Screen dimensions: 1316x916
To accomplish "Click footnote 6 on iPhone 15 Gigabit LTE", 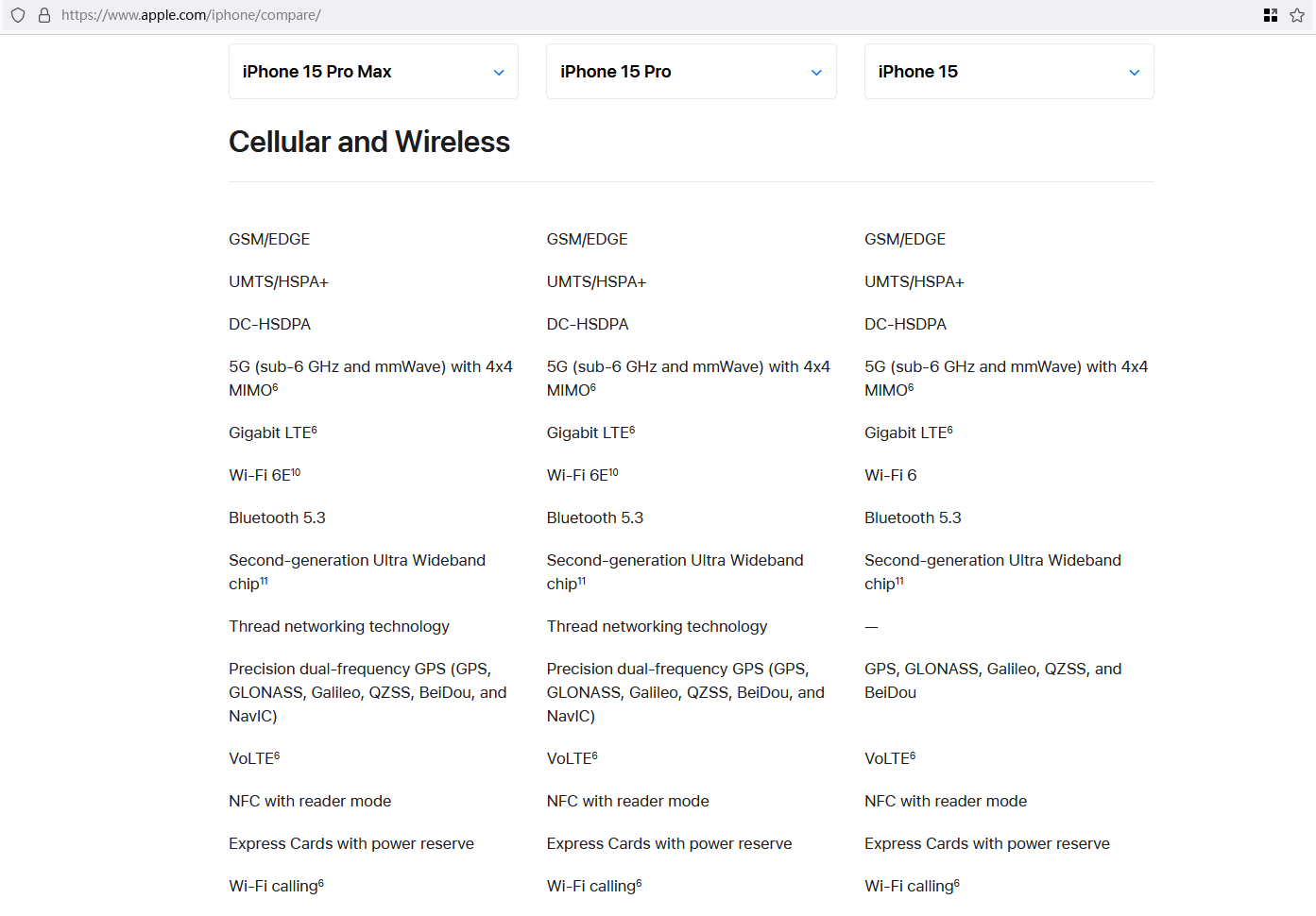I will 950,430.
